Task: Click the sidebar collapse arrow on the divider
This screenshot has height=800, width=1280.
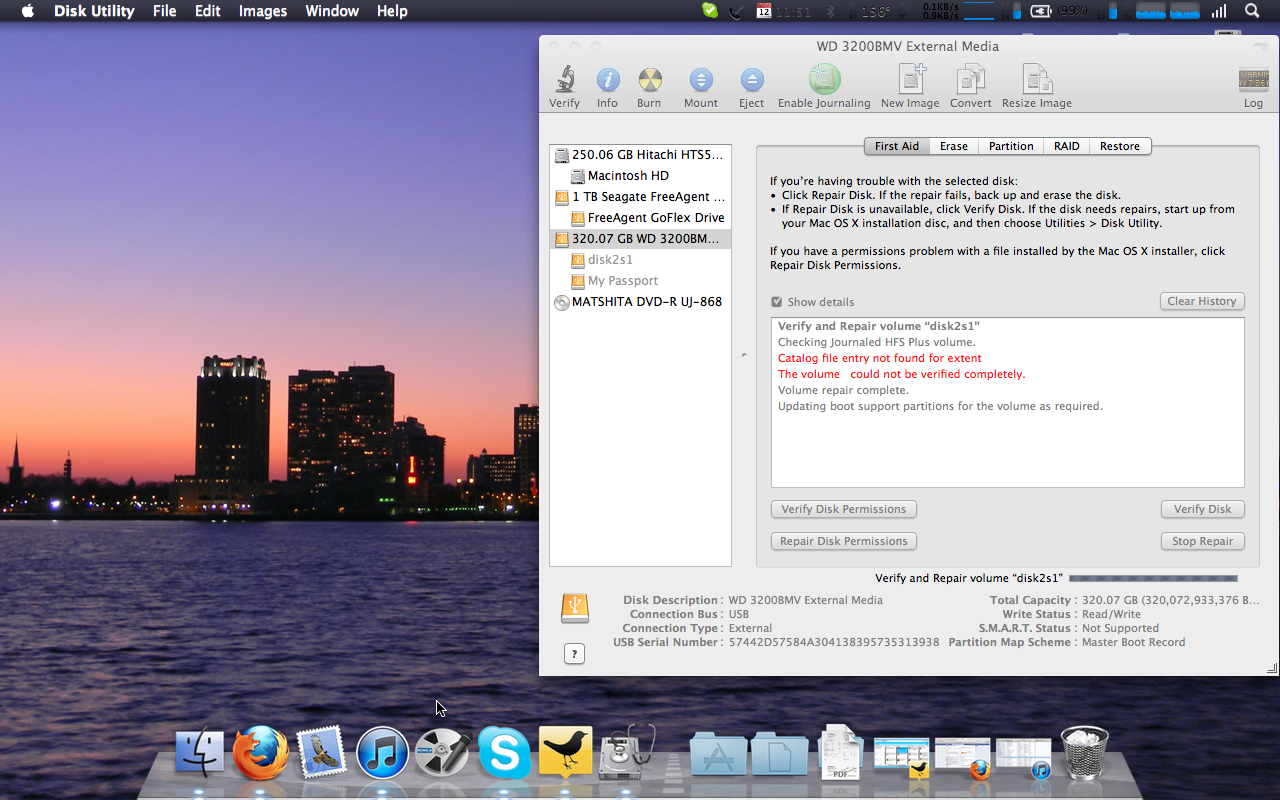Action: [x=743, y=355]
